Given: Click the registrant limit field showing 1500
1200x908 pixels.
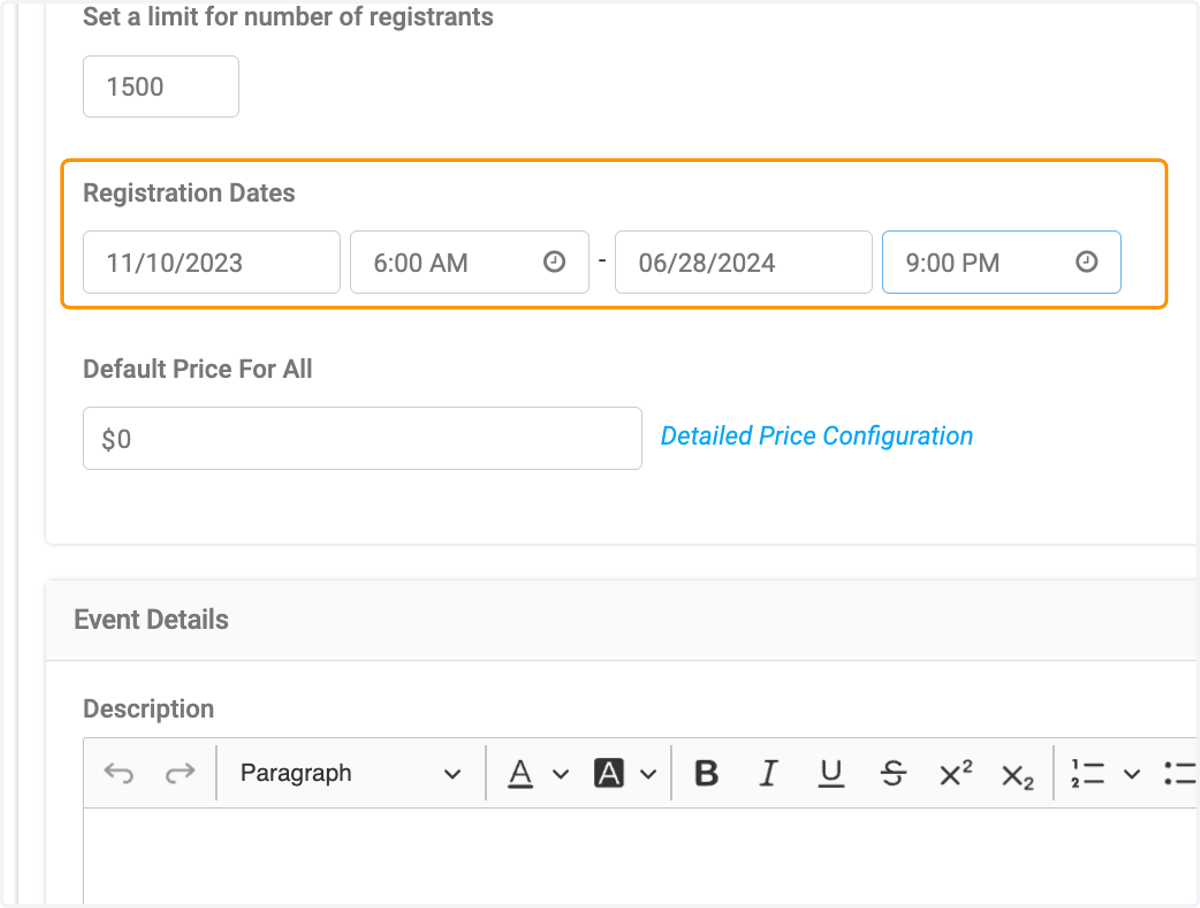Looking at the screenshot, I should (x=161, y=86).
